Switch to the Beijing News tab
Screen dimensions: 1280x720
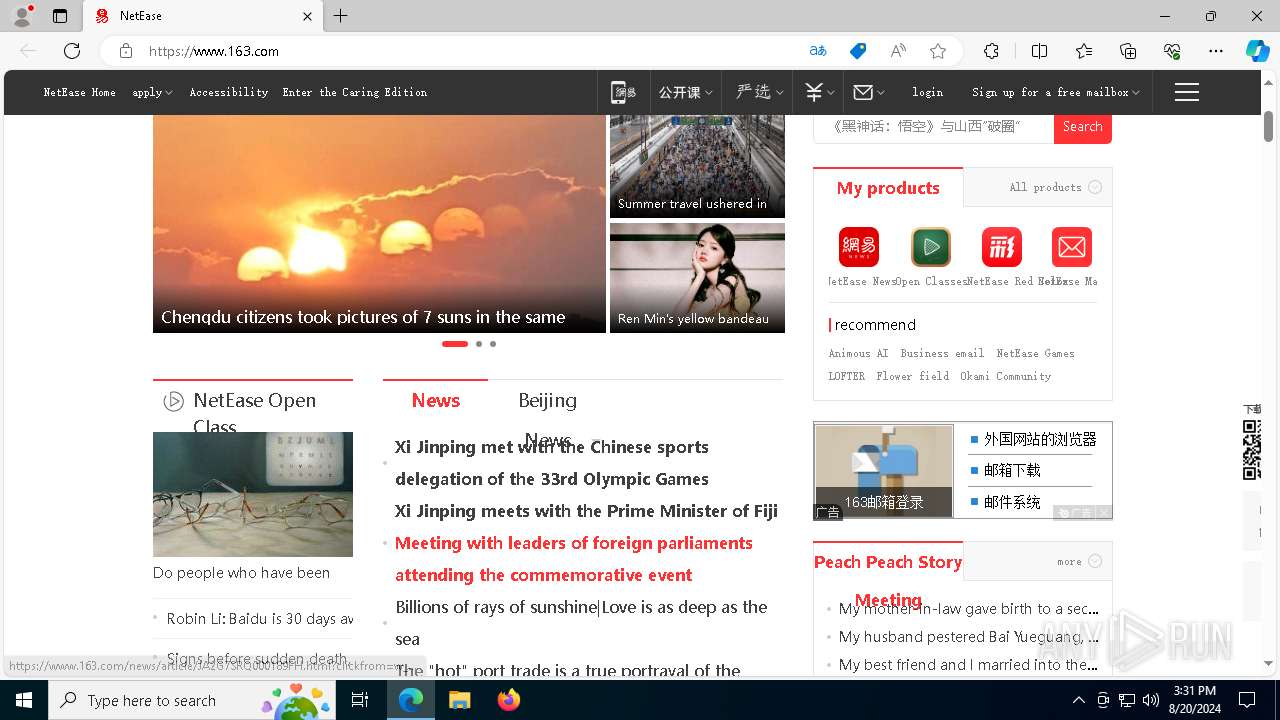point(547,400)
